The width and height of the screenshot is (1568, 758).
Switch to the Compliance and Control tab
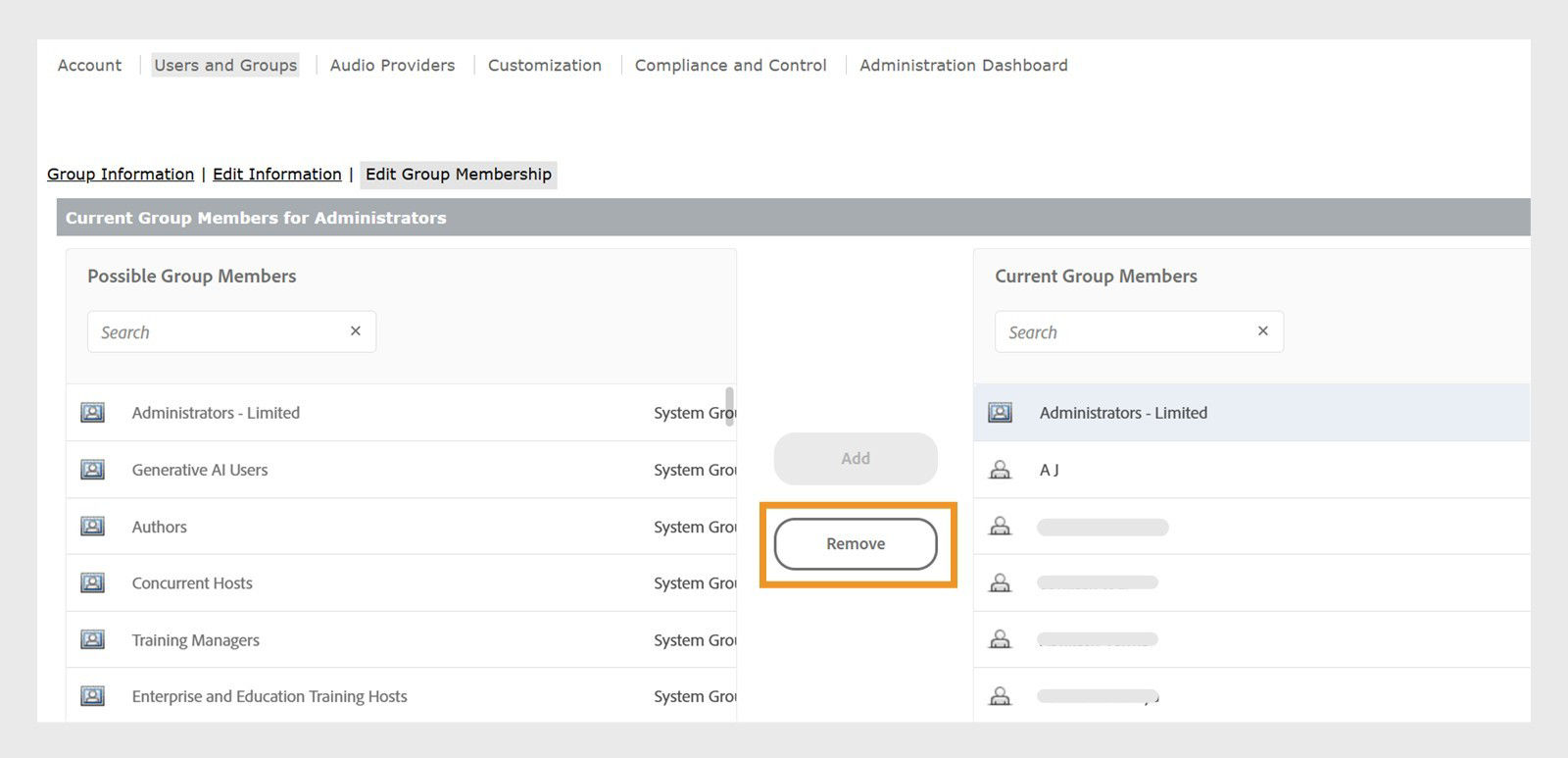click(730, 66)
